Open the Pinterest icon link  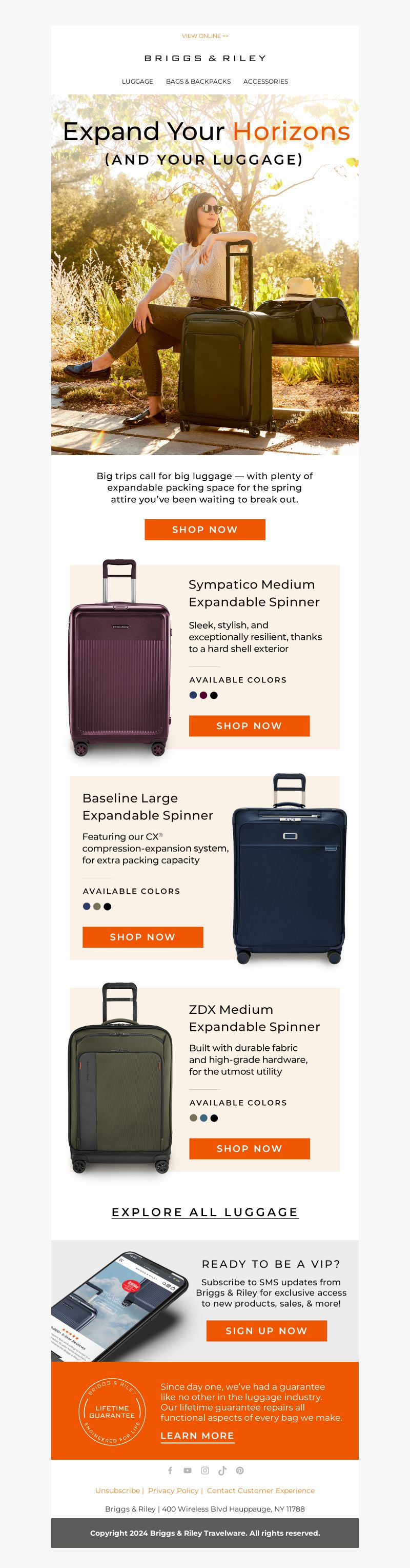click(240, 1471)
